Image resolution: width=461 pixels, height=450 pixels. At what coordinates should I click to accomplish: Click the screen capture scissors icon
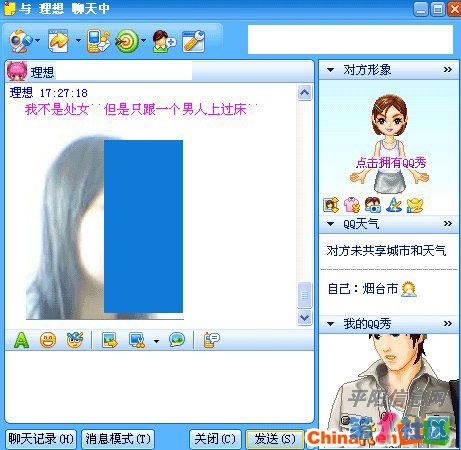137,340
